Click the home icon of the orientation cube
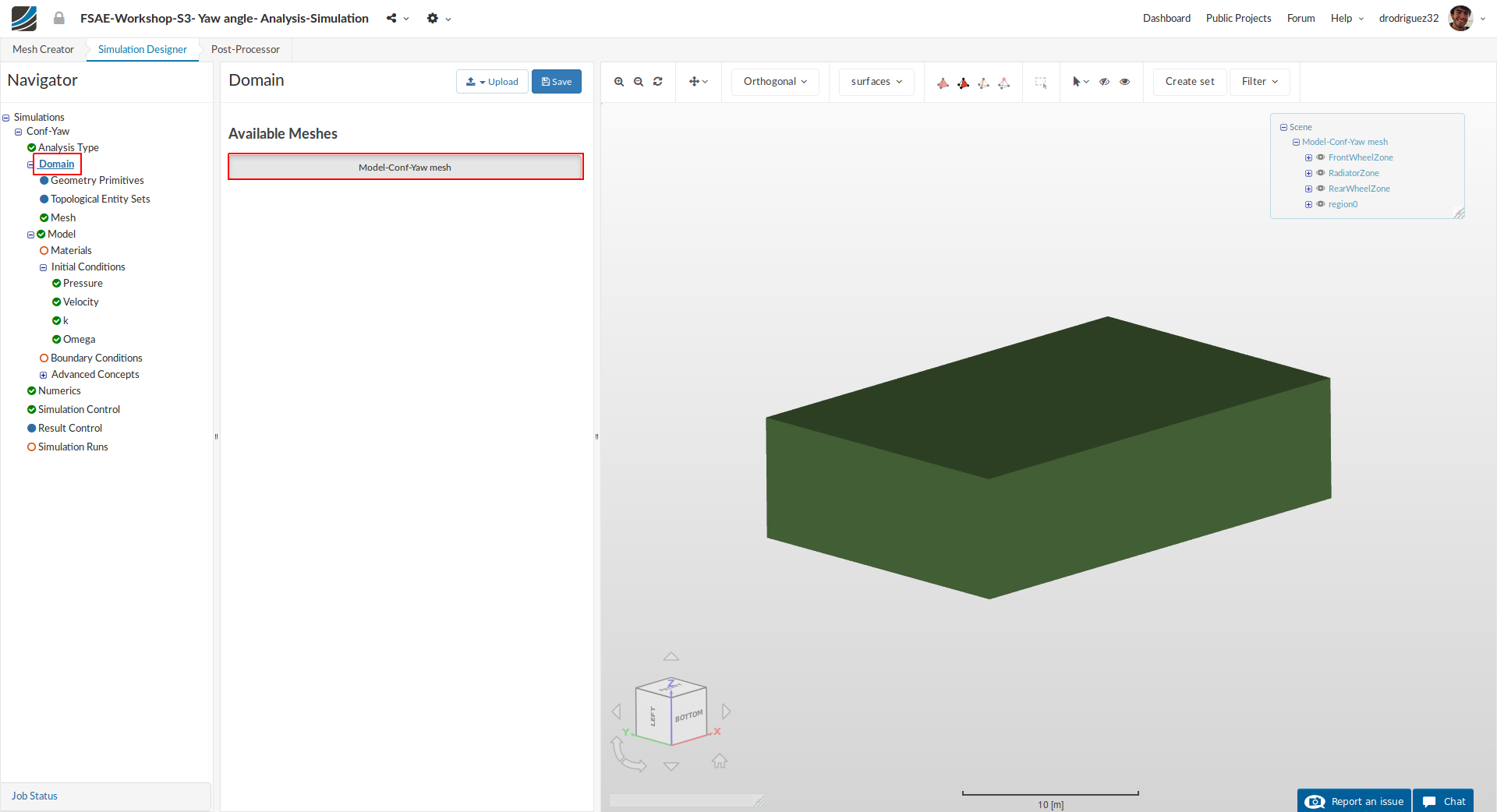The height and width of the screenshot is (812, 1497). click(720, 761)
